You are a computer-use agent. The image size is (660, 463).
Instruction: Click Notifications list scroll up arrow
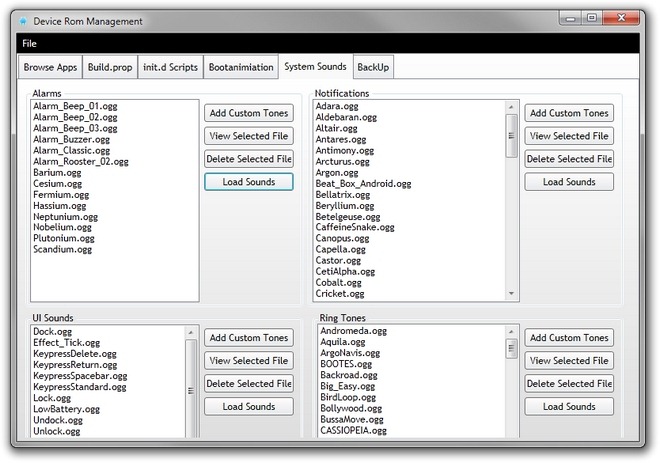[x=511, y=107]
